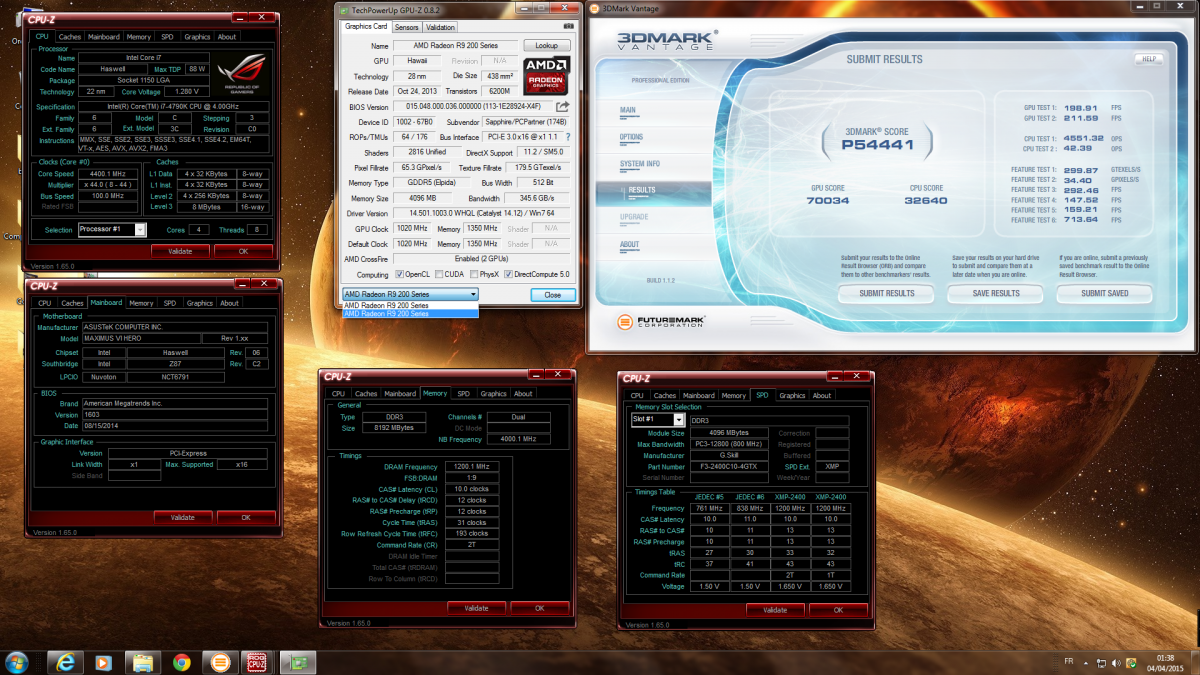Click the Lookup button in GPU-Z

[x=547, y=46]
